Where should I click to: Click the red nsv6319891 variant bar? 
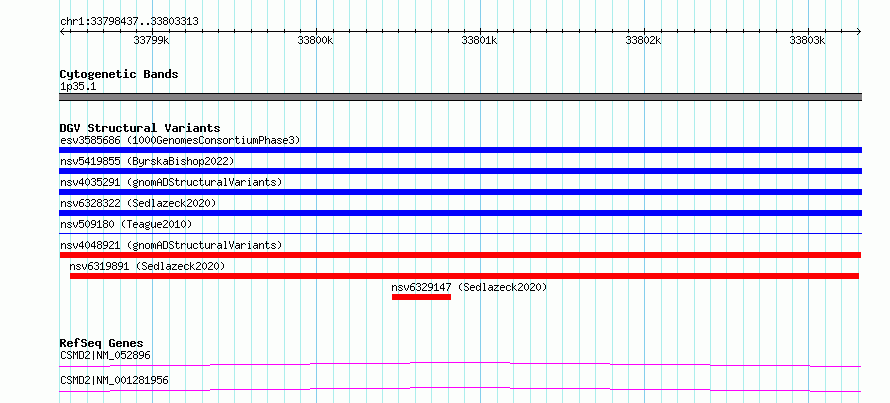464,276
